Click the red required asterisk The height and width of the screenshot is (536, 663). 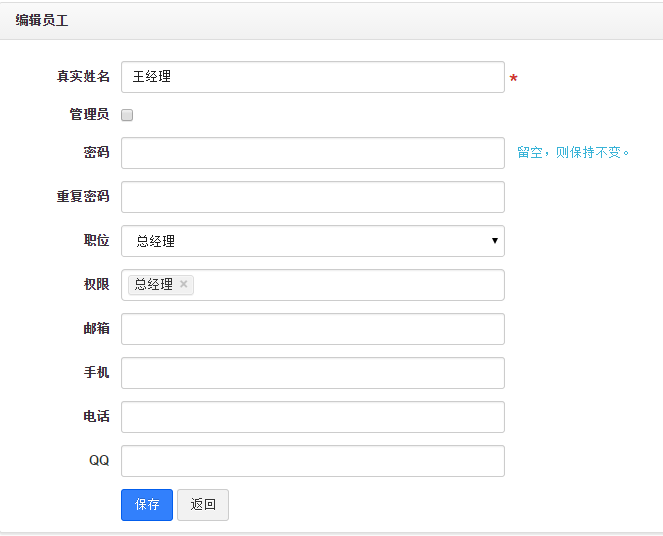point(514,79)
